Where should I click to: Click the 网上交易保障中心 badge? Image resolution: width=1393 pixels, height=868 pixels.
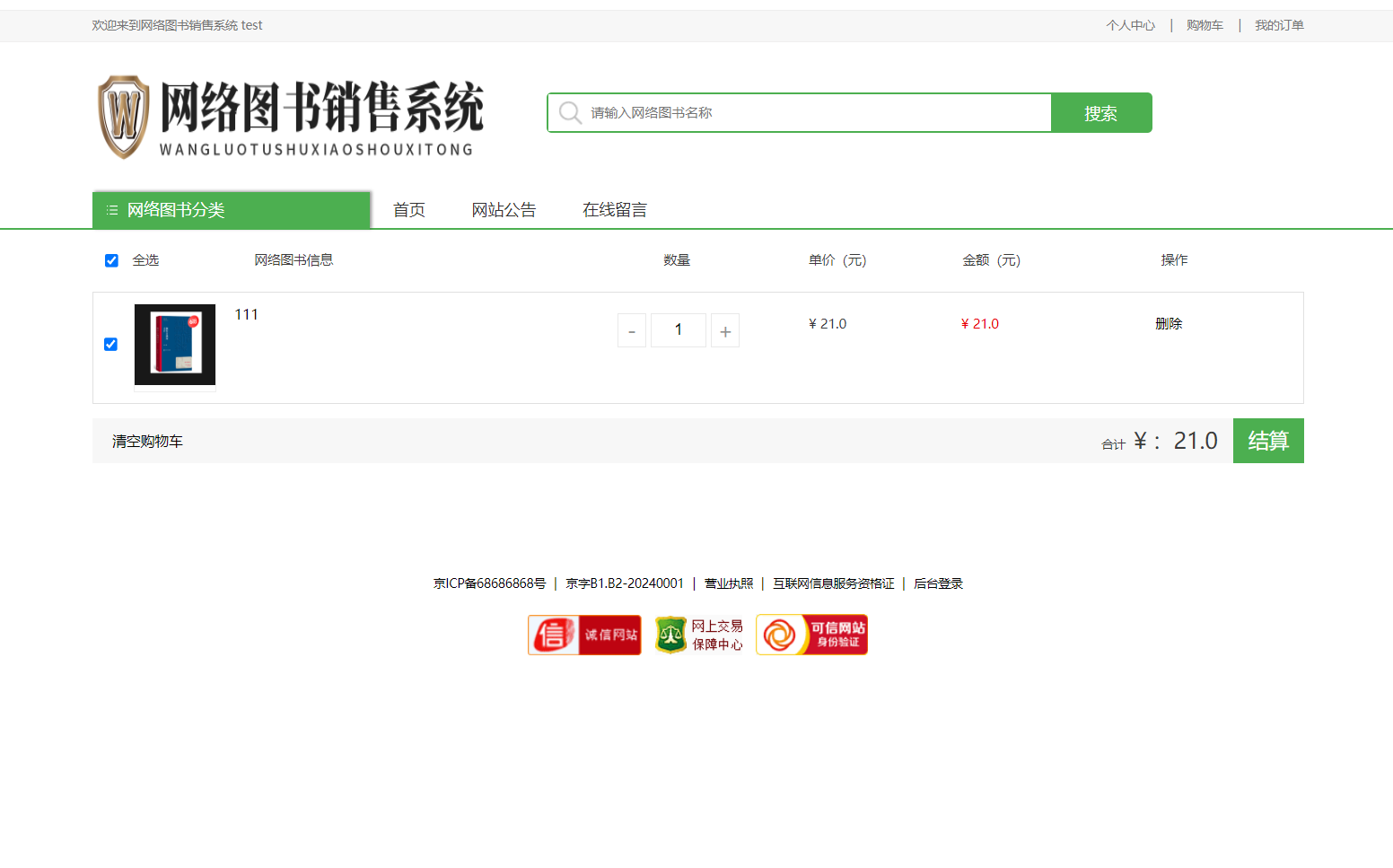[x=698, y=635]
